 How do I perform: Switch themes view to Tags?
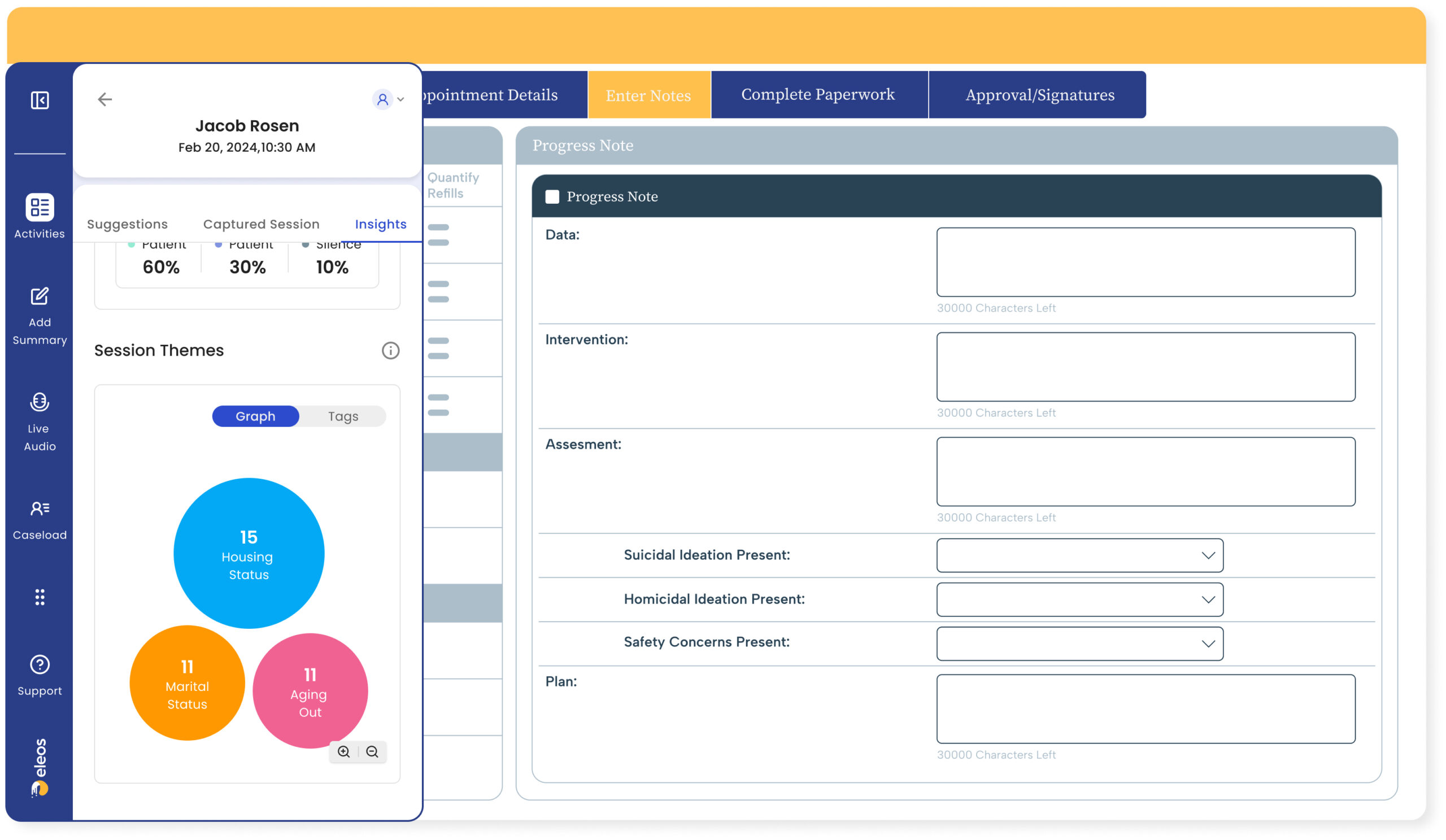[x=342, y=416]
